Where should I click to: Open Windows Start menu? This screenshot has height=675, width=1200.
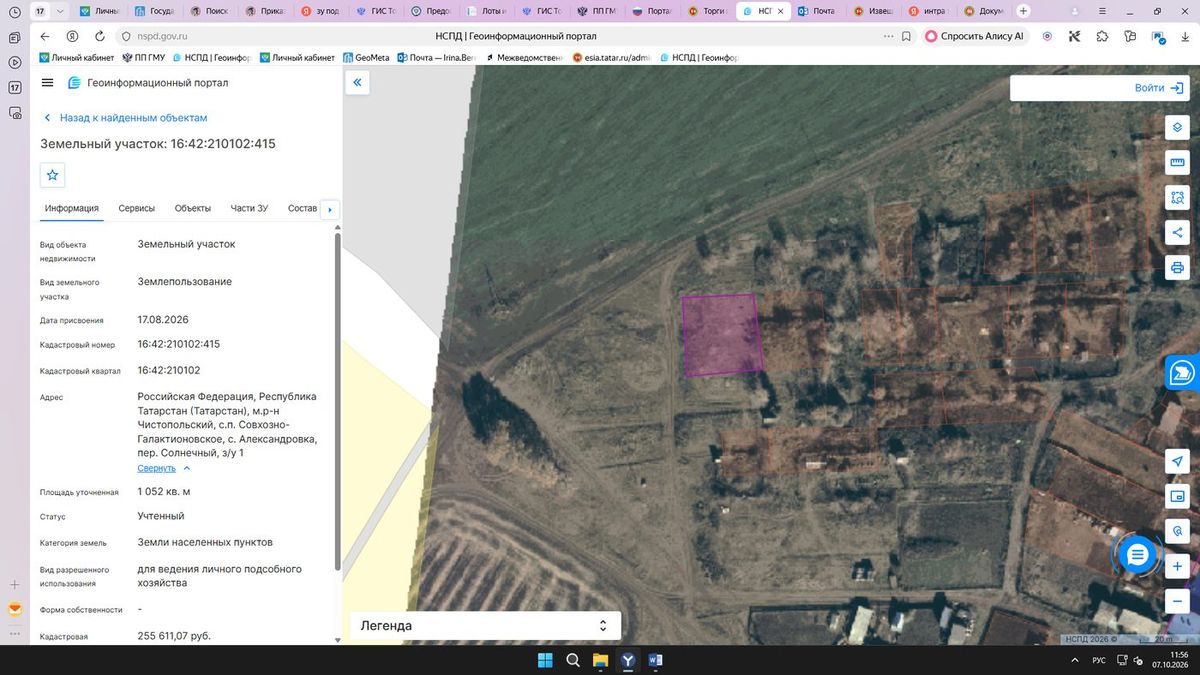545,660
